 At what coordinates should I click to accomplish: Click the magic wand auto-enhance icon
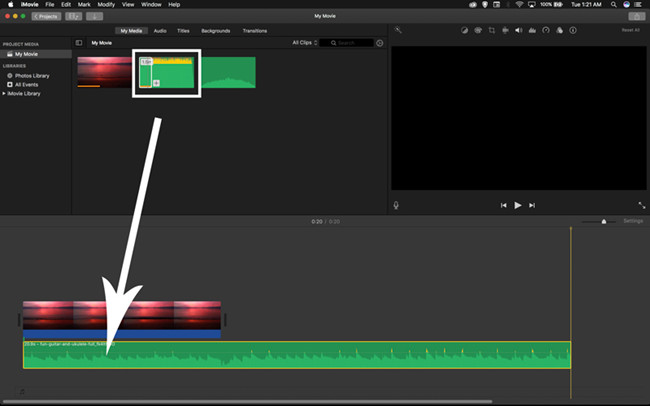398,30
